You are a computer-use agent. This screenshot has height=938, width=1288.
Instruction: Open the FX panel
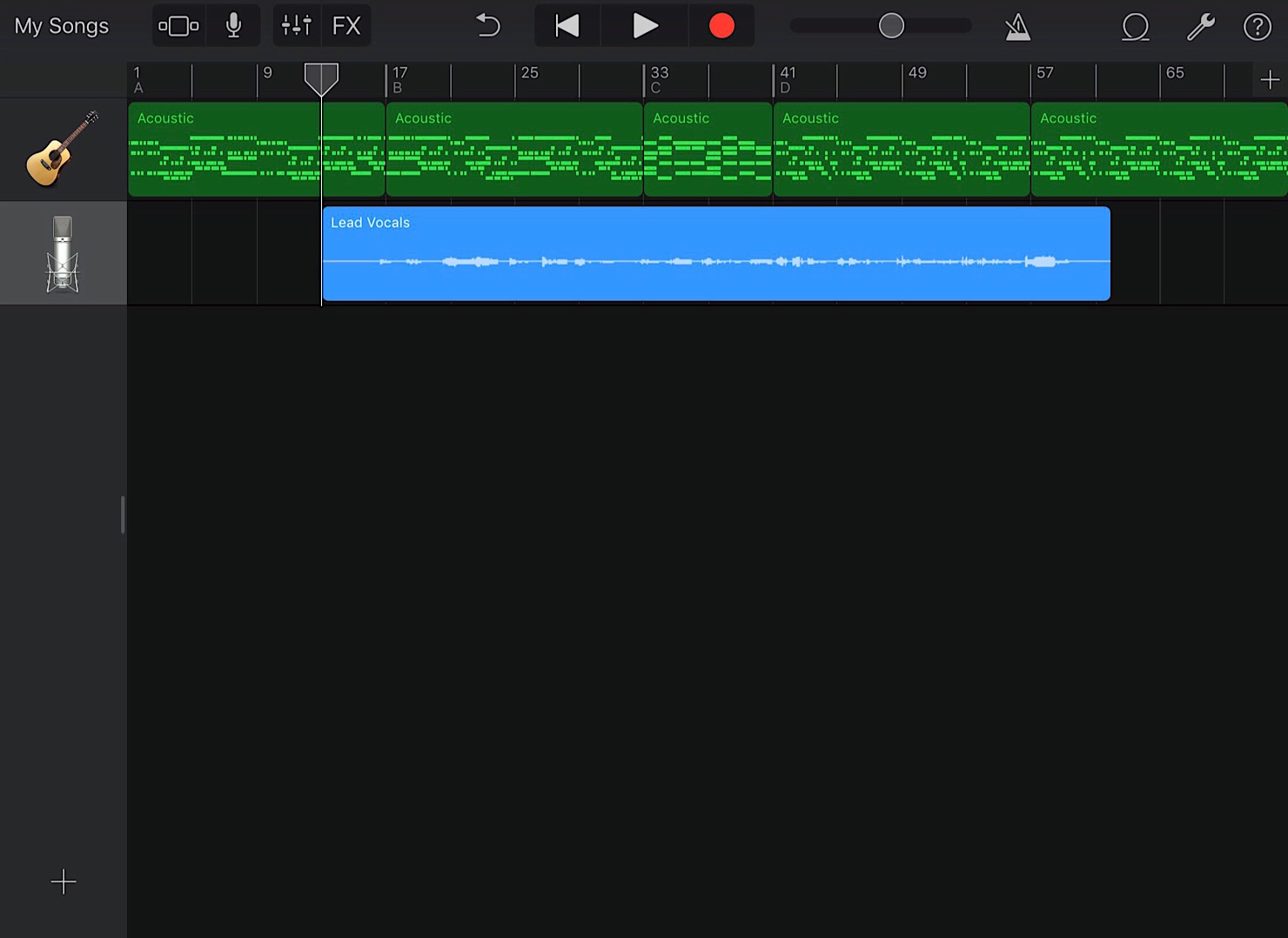tap(346, 26)
